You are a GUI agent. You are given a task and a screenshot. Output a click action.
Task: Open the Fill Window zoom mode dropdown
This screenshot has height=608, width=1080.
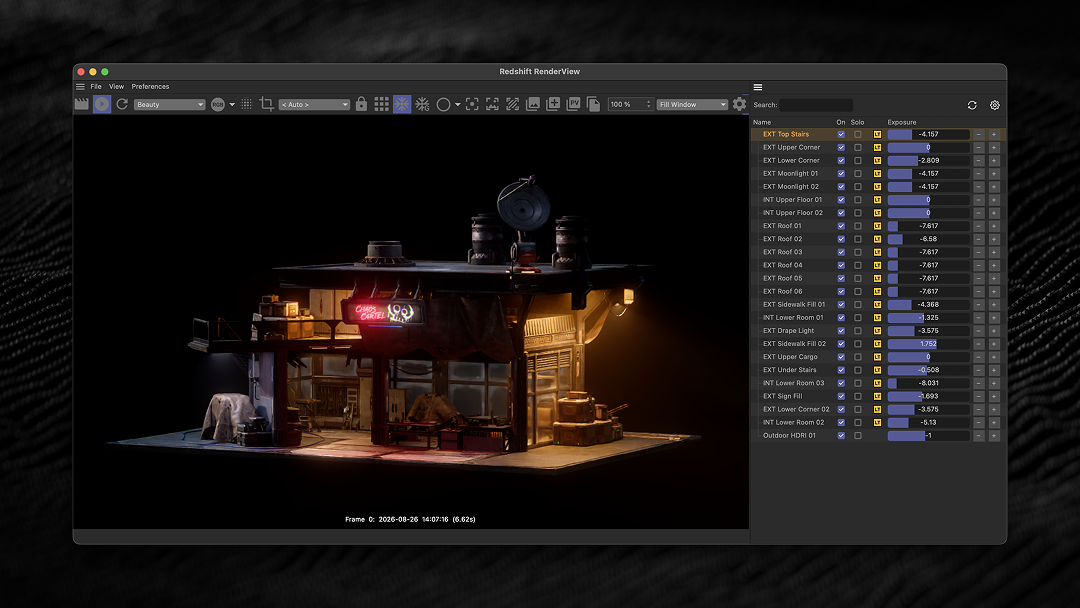692,105
